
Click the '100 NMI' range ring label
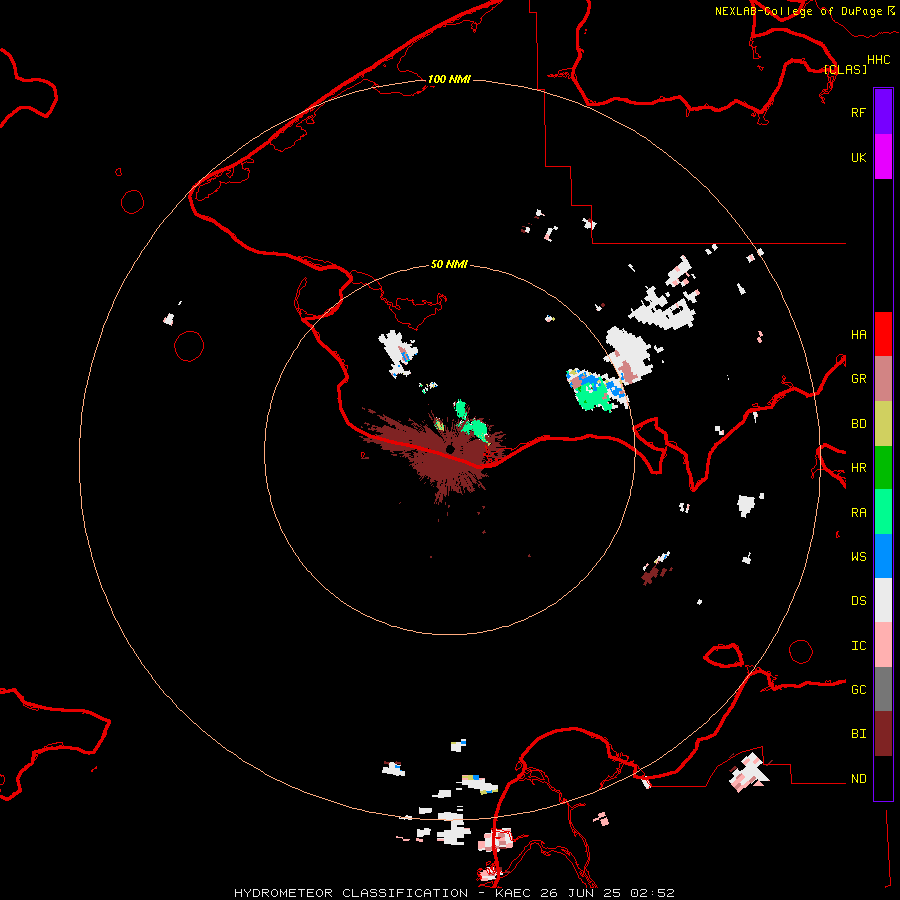click(x=449, y=79)
